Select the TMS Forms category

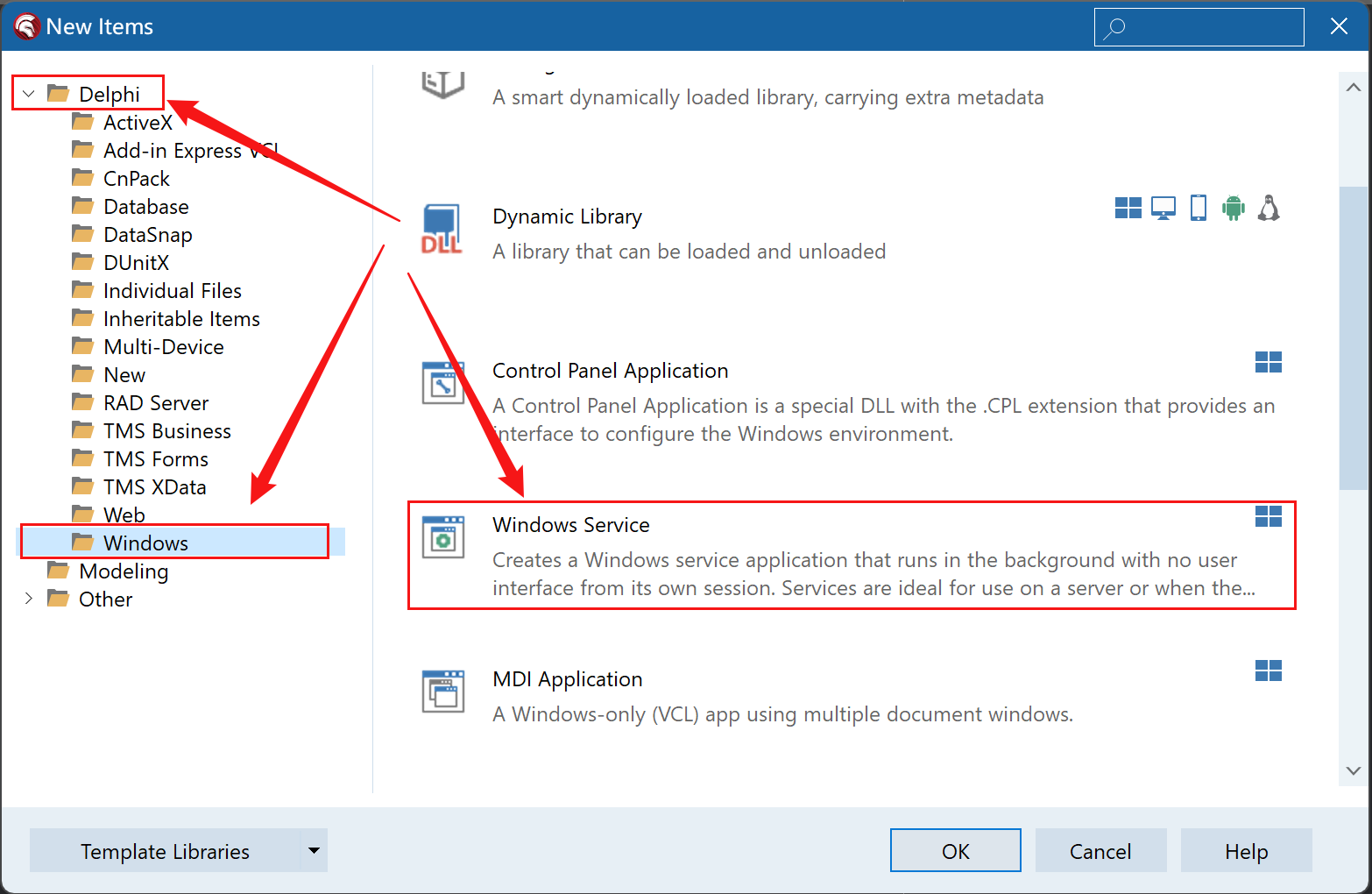click(155, 459)
